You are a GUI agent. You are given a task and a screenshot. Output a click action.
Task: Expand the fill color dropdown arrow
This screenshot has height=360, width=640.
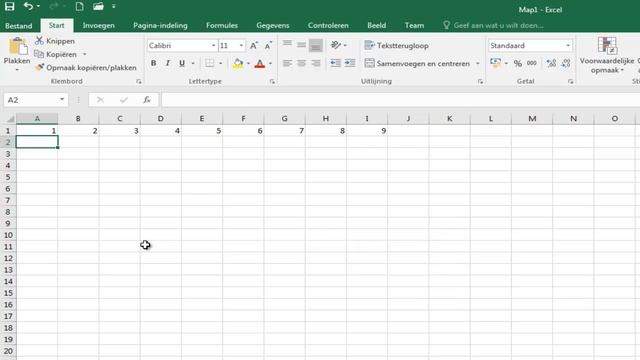pos(248,63)
